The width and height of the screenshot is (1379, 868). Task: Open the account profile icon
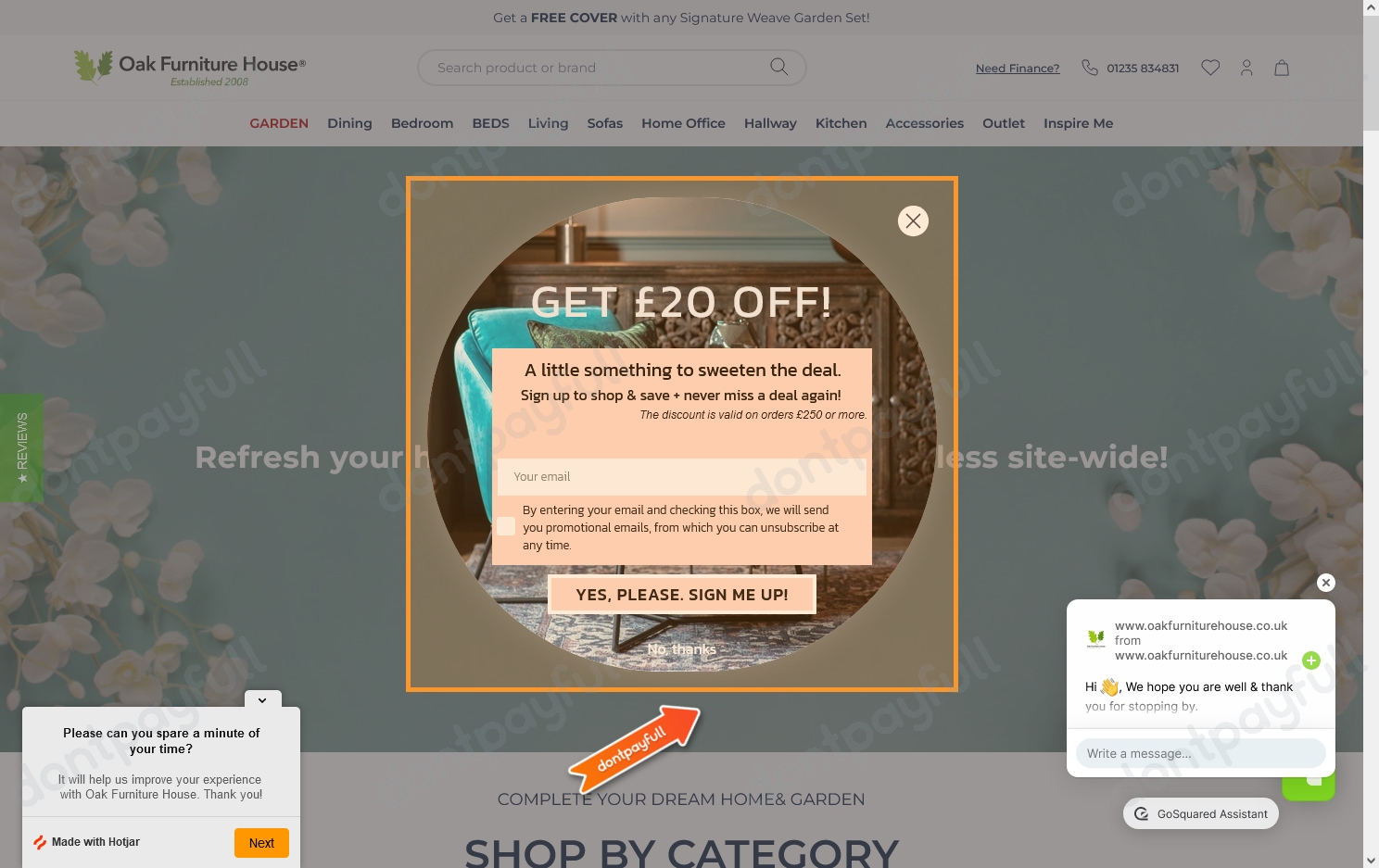tap(1246, 68)
